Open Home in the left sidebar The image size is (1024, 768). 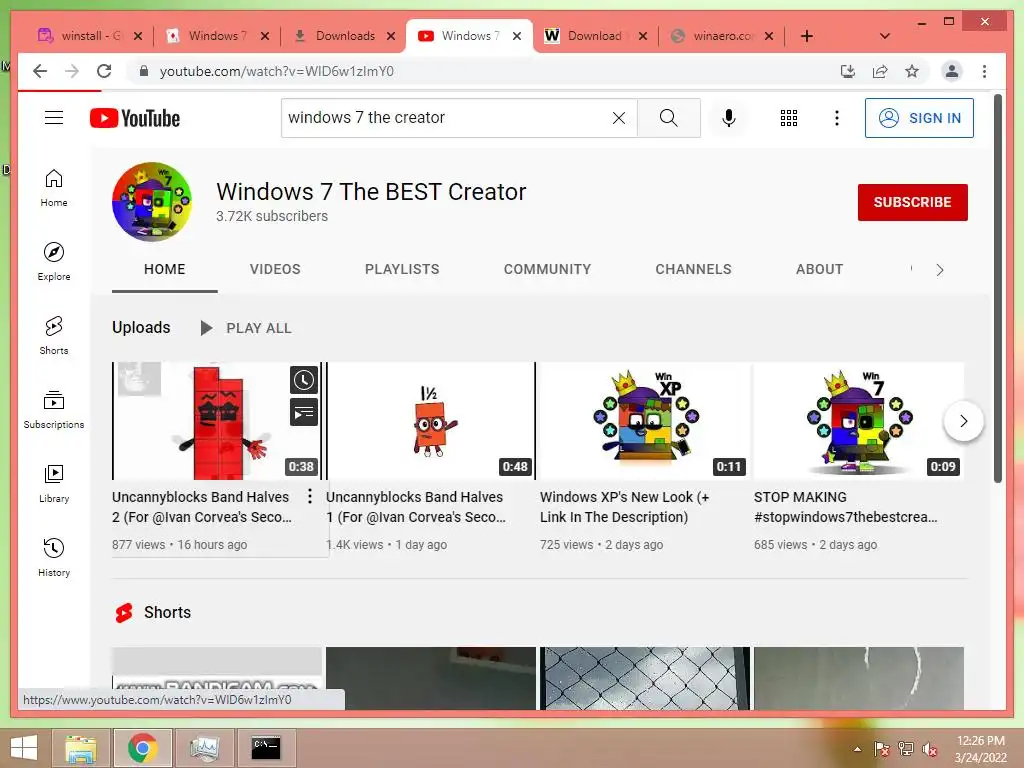click(54, 187)
